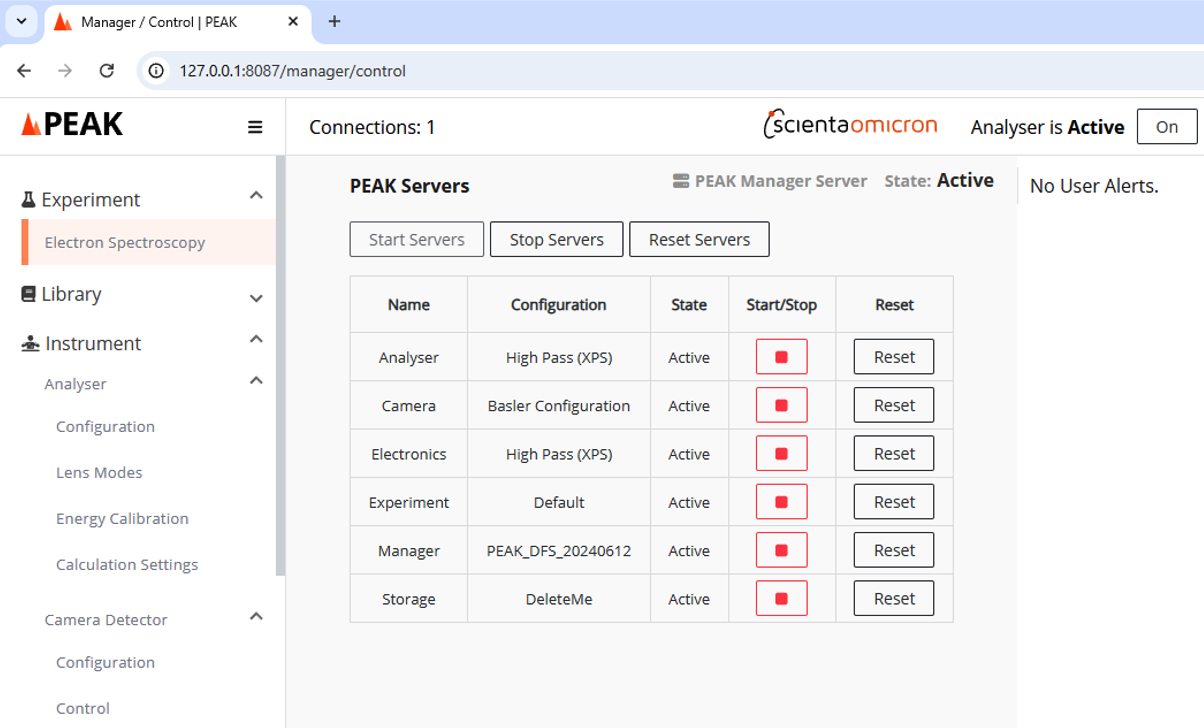This screenshot has width=1204, height=728.
Task: Open Electron Spectroscopy in sidebar
Action: [x=125, y=242]
